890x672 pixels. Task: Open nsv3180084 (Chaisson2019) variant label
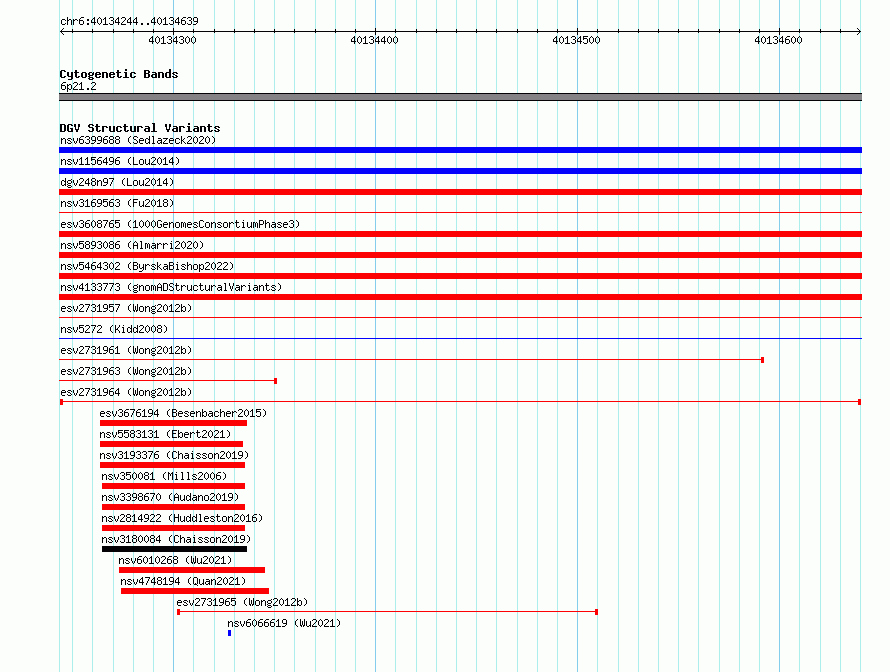pos(176,539)
